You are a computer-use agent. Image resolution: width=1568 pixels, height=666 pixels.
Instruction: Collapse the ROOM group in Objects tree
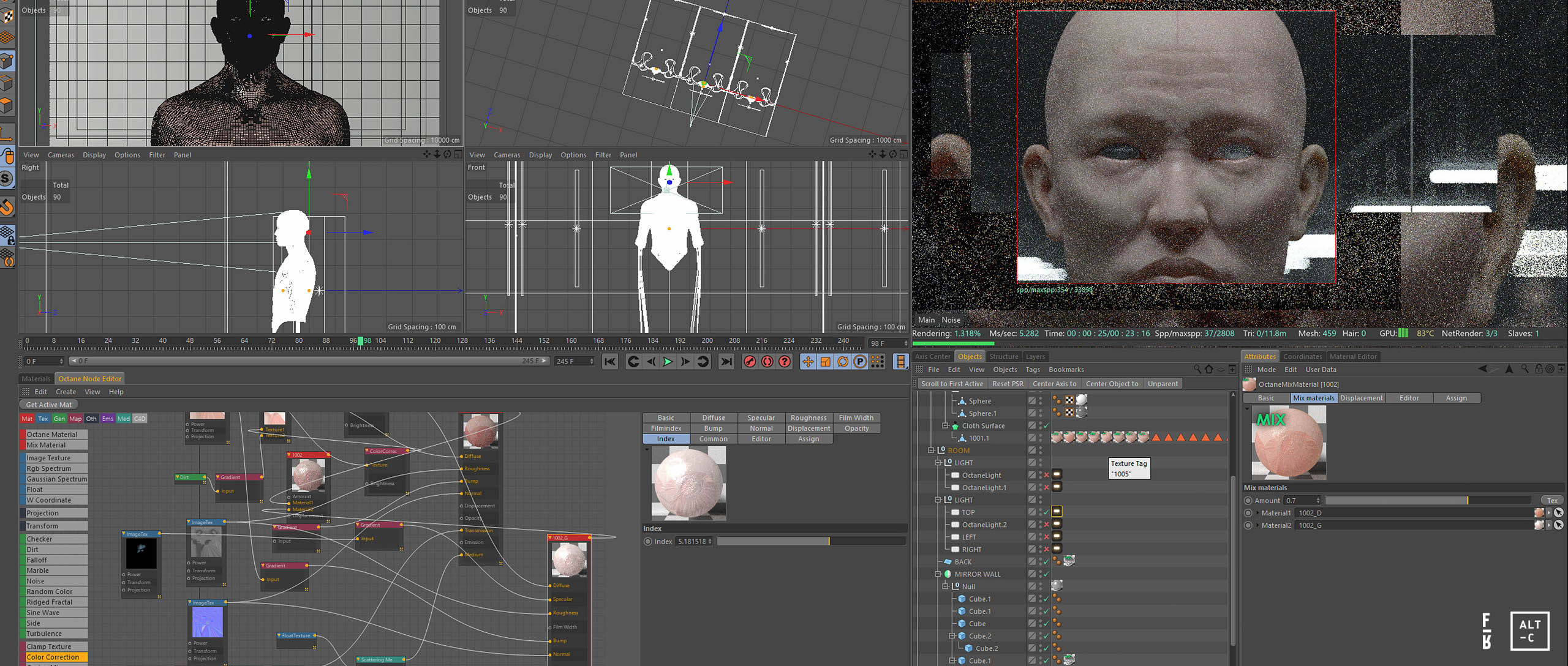[x=931, y=450]
